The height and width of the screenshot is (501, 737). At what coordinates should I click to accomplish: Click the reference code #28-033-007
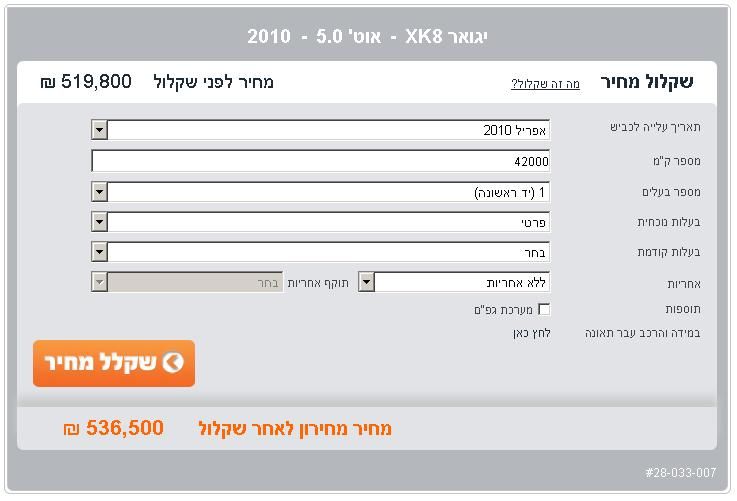(681, 471)
